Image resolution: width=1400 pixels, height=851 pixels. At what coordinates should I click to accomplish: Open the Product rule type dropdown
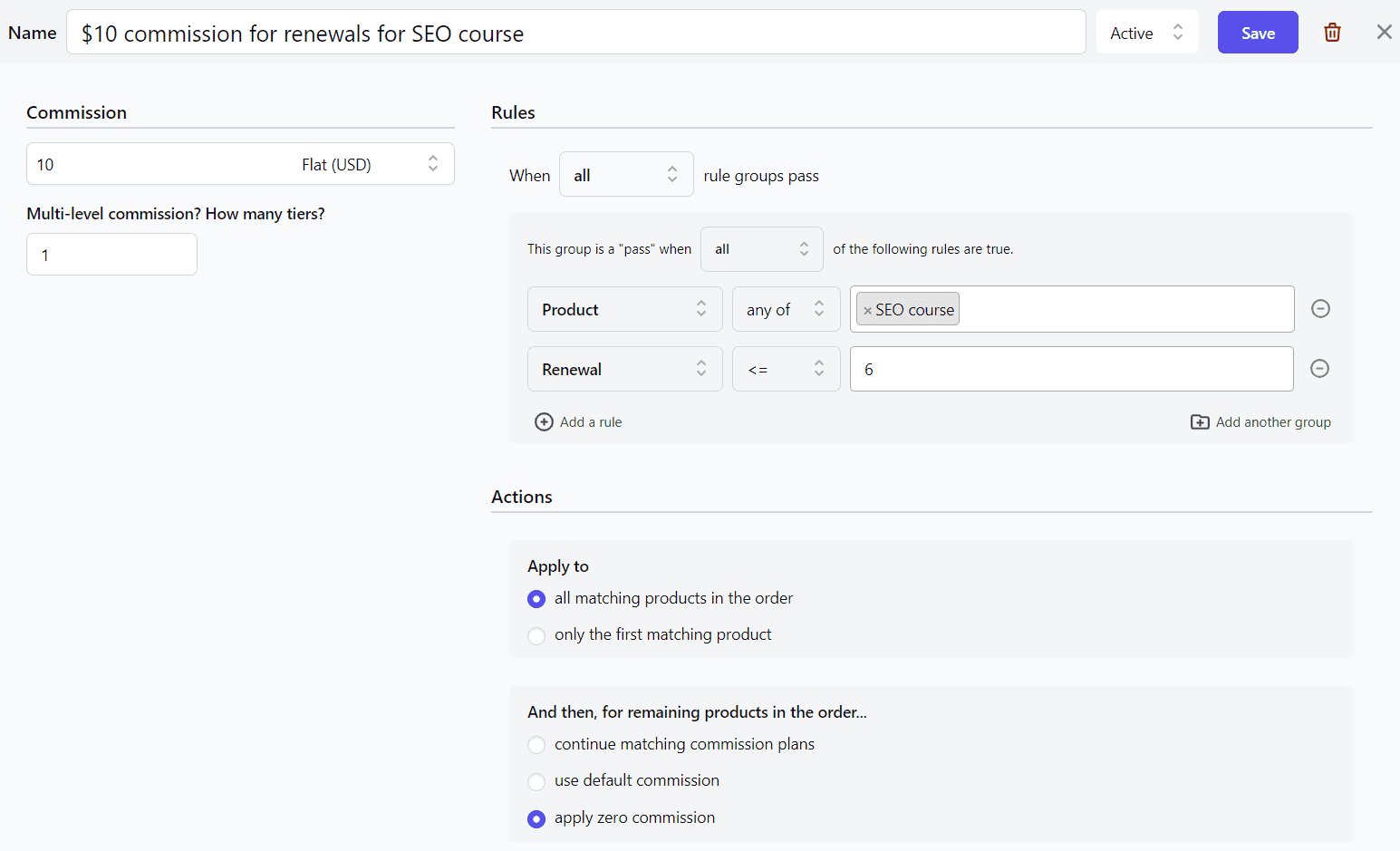pyautogui.click(x=624, y=309)
